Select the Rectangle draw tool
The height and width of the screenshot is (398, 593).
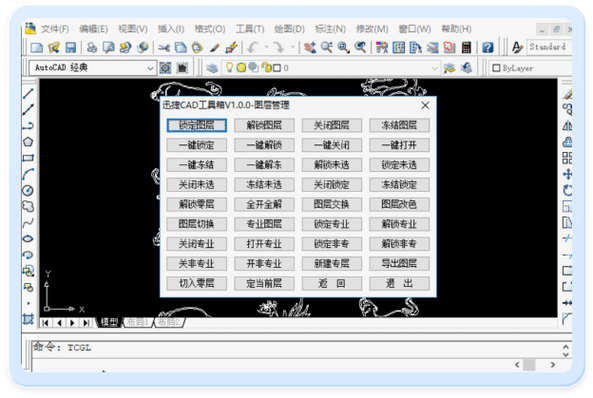pyautogui.click(x=28, y=158)
